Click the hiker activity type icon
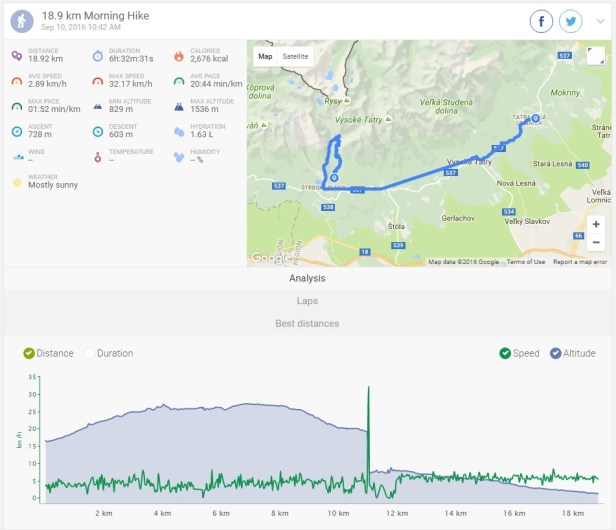This screenshot has width=616, height=530. pyautogui.click(x=22, y=20)
